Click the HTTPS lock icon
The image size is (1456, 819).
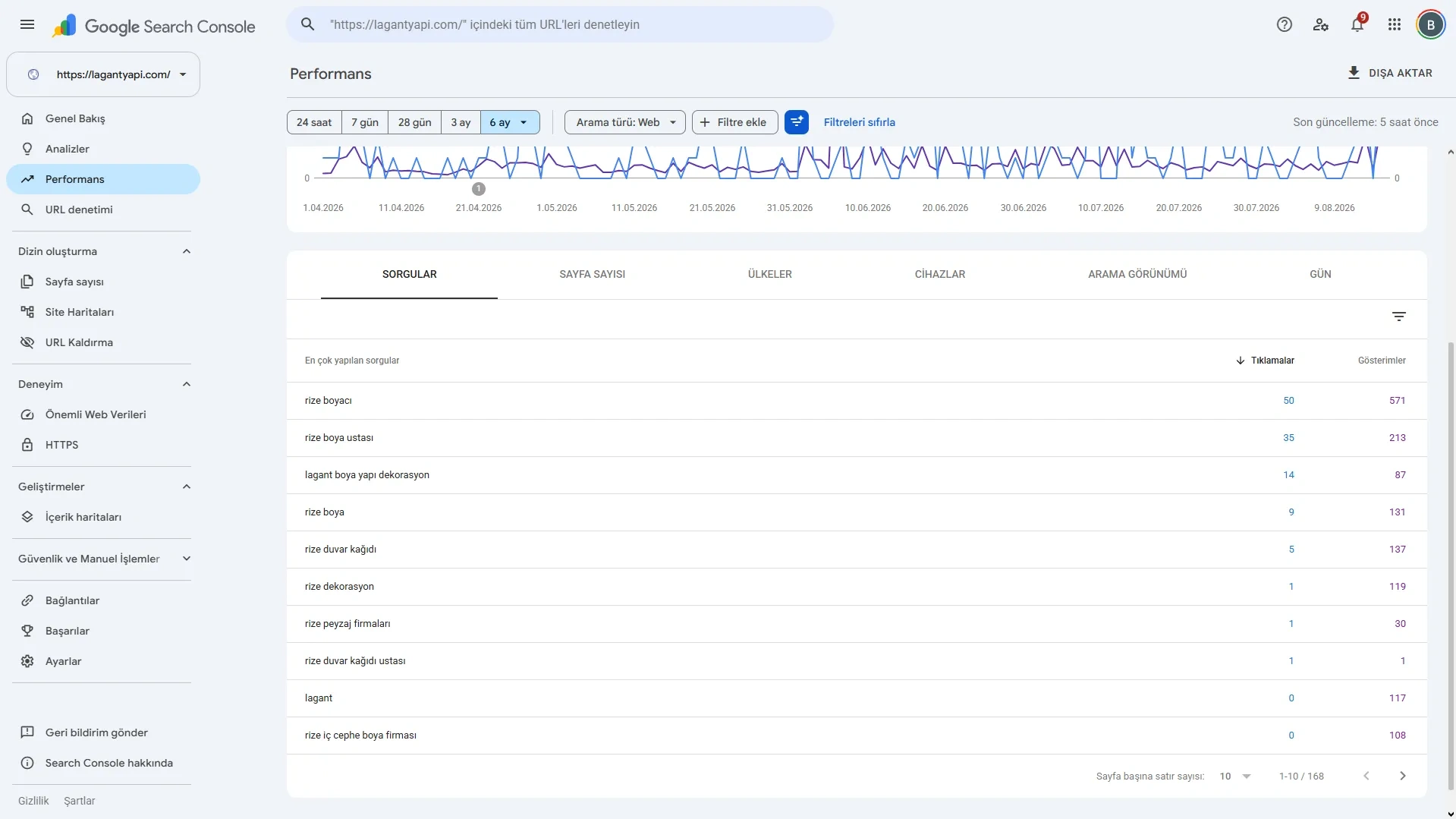(x=27, y=445)
